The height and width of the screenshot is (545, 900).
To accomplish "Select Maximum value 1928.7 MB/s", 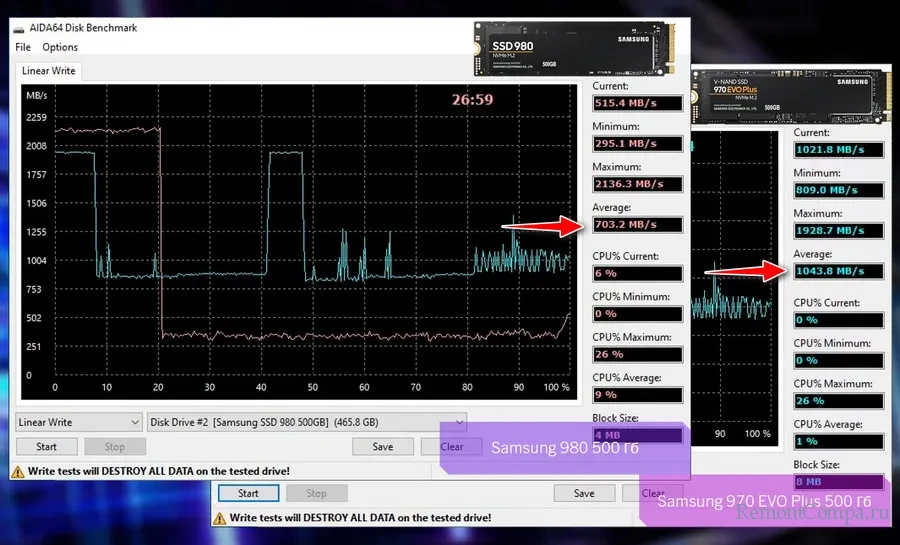I will pyautogui.click(x=839, y=231).
